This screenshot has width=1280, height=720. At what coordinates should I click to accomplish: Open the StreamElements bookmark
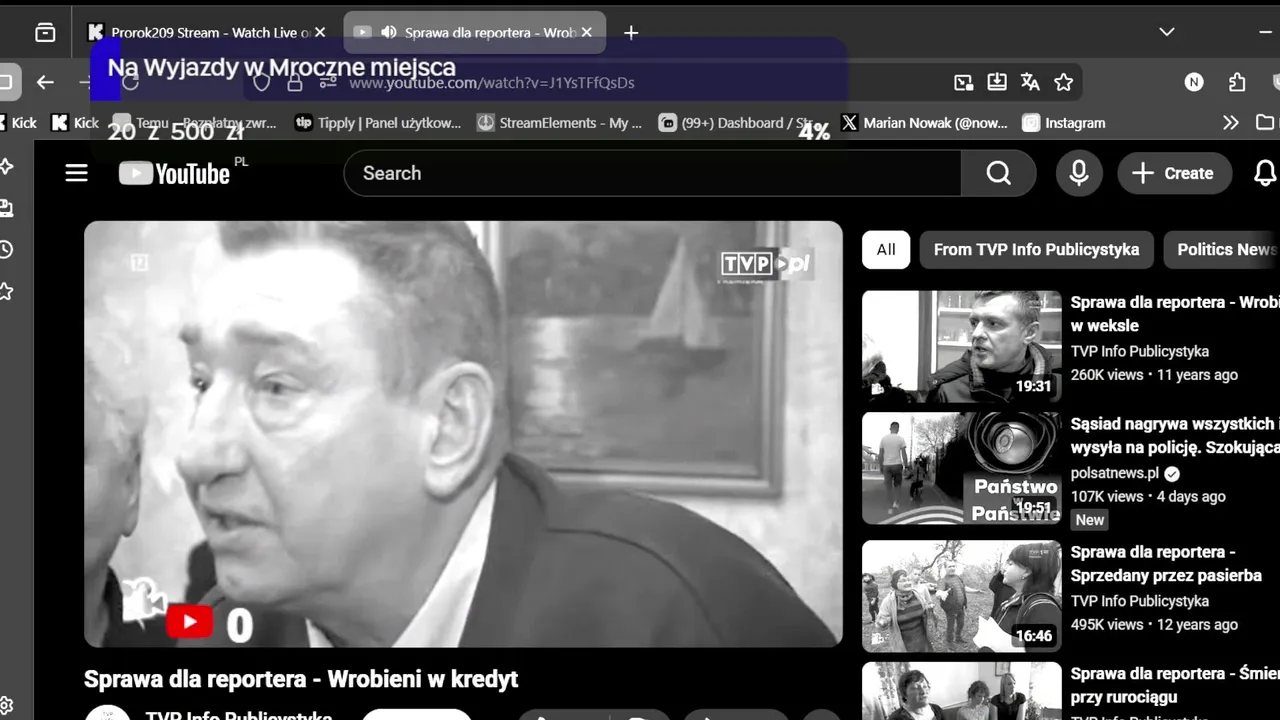(x=560, y=123)
